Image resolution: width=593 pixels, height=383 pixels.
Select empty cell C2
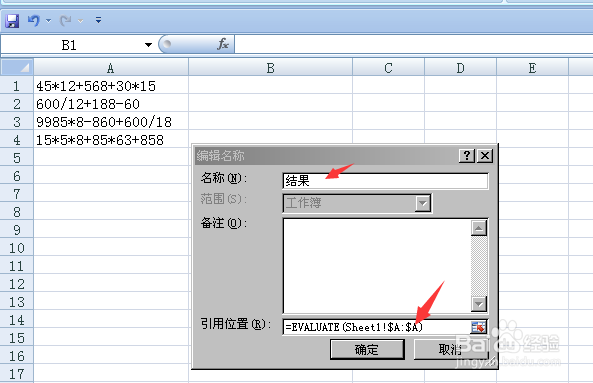388,104
